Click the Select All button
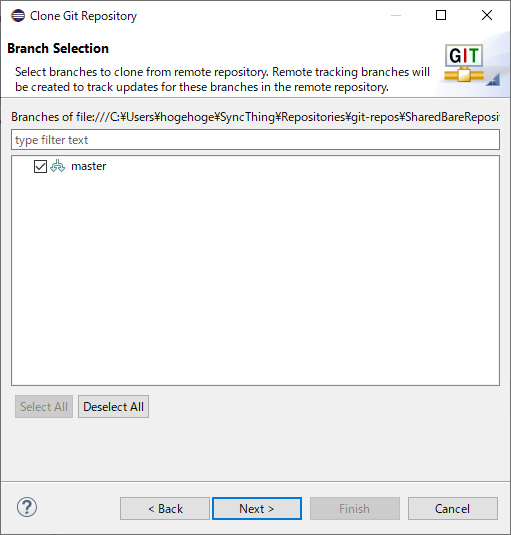 click(x=44, y=407)
